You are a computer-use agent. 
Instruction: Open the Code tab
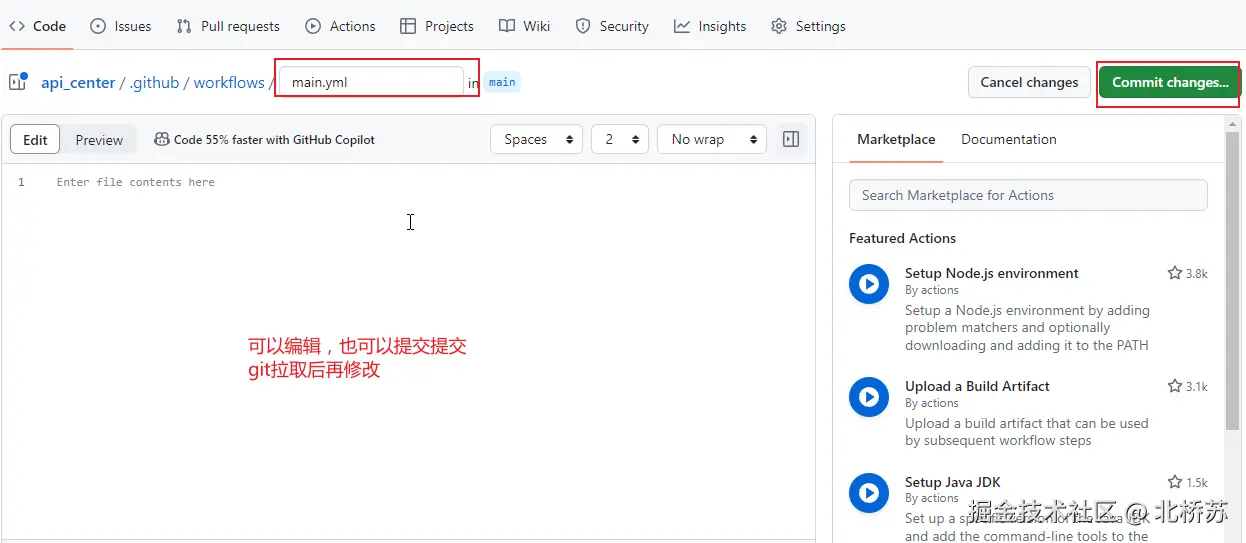click(x=38, y=26)
